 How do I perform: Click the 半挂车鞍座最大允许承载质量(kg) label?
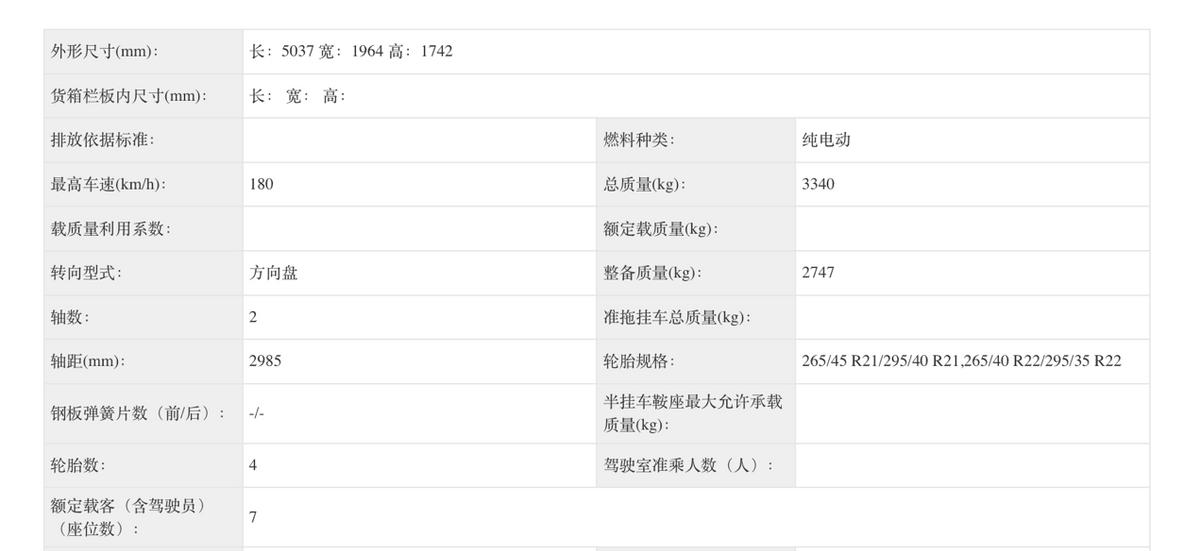coord(692,413)
